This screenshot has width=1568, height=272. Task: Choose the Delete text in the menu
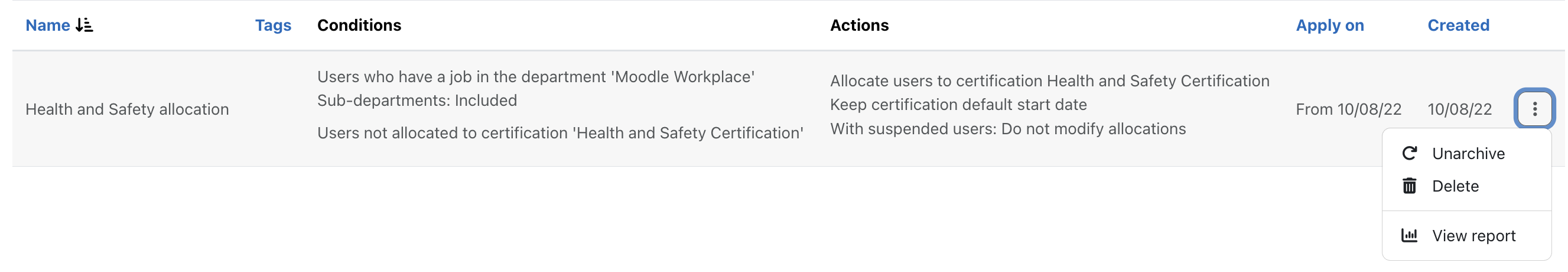point(1455,186)
